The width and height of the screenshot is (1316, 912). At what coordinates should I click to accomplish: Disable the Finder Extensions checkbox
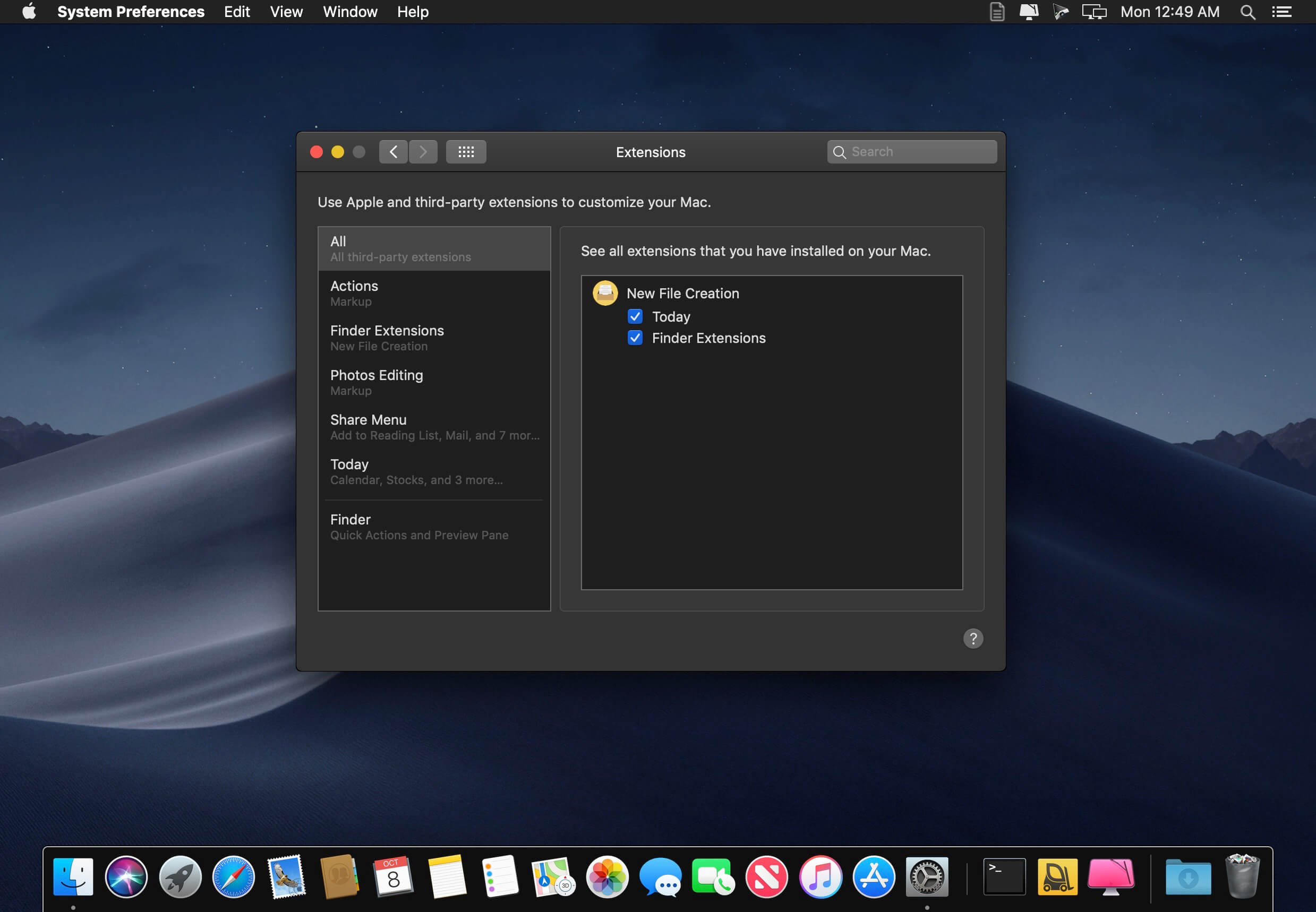[635, 338]
